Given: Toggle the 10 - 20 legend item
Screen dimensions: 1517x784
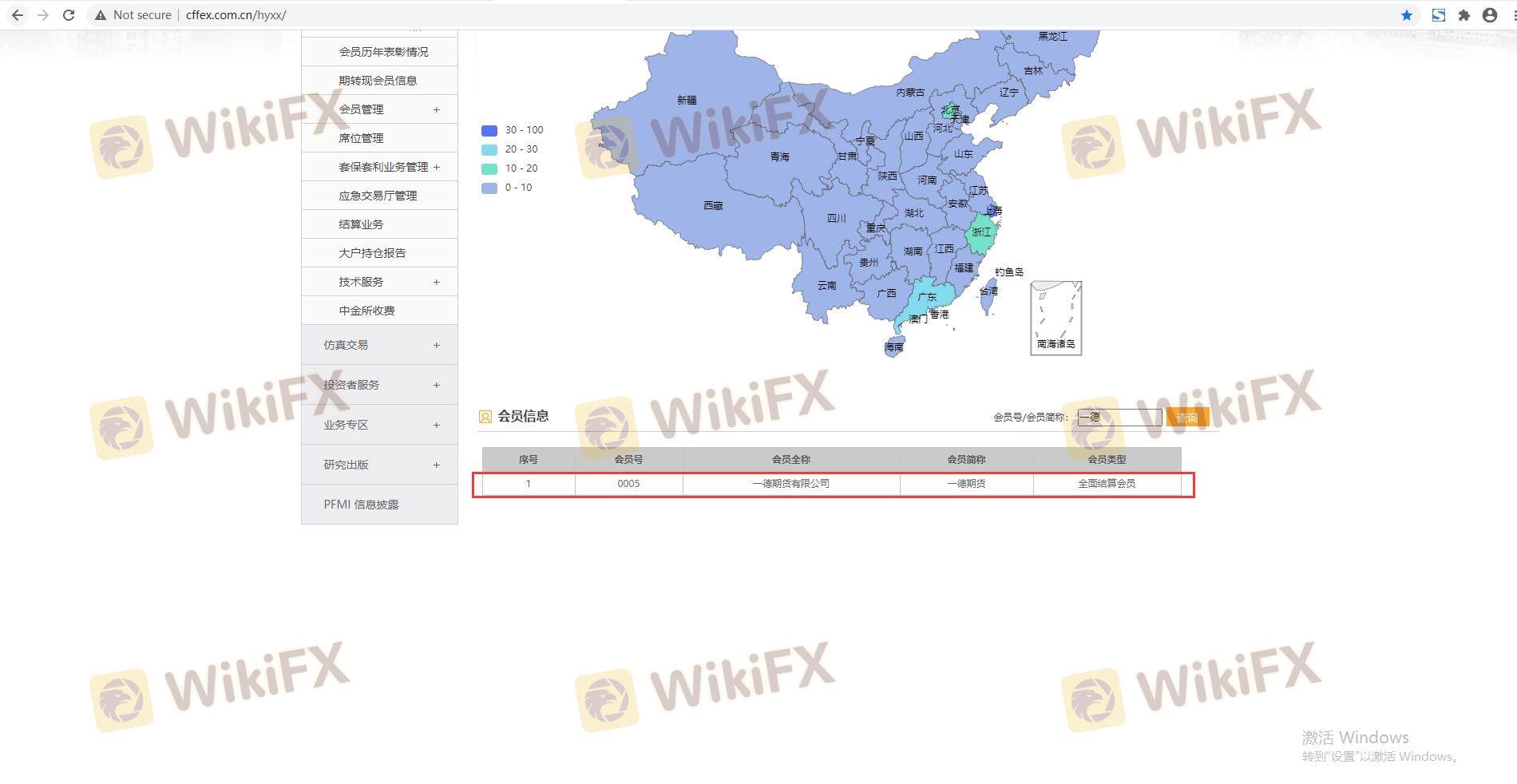Looking at the screenshot, I should (511, 168).
